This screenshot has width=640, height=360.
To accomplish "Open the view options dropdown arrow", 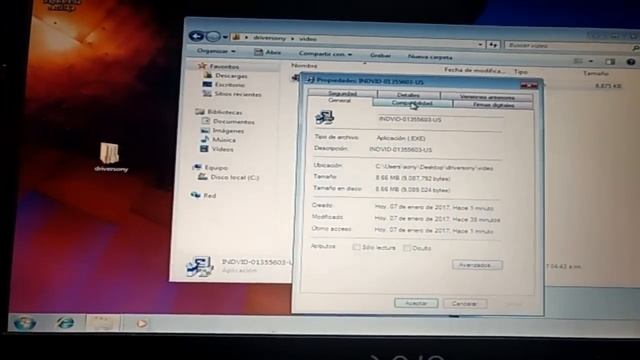I will coord(591,62).
